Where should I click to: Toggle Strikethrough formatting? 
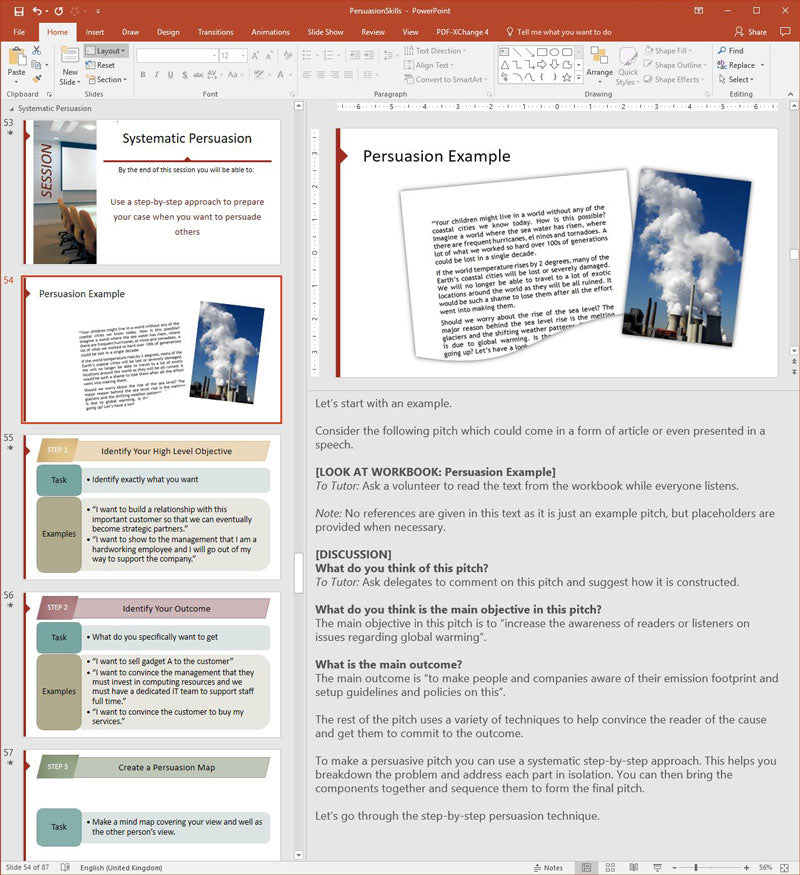click(198, 74)
